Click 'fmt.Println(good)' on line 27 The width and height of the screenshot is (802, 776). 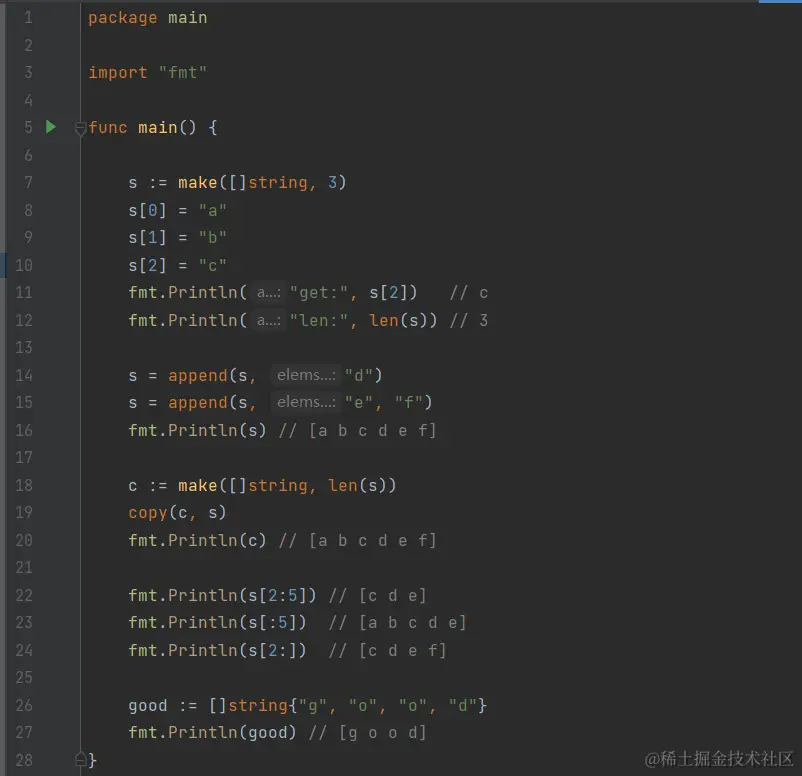212,733
